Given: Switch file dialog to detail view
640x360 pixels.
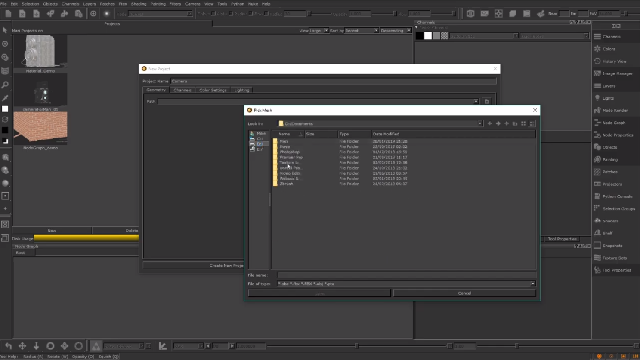Looking at the screenshot, I should (532, 124).
